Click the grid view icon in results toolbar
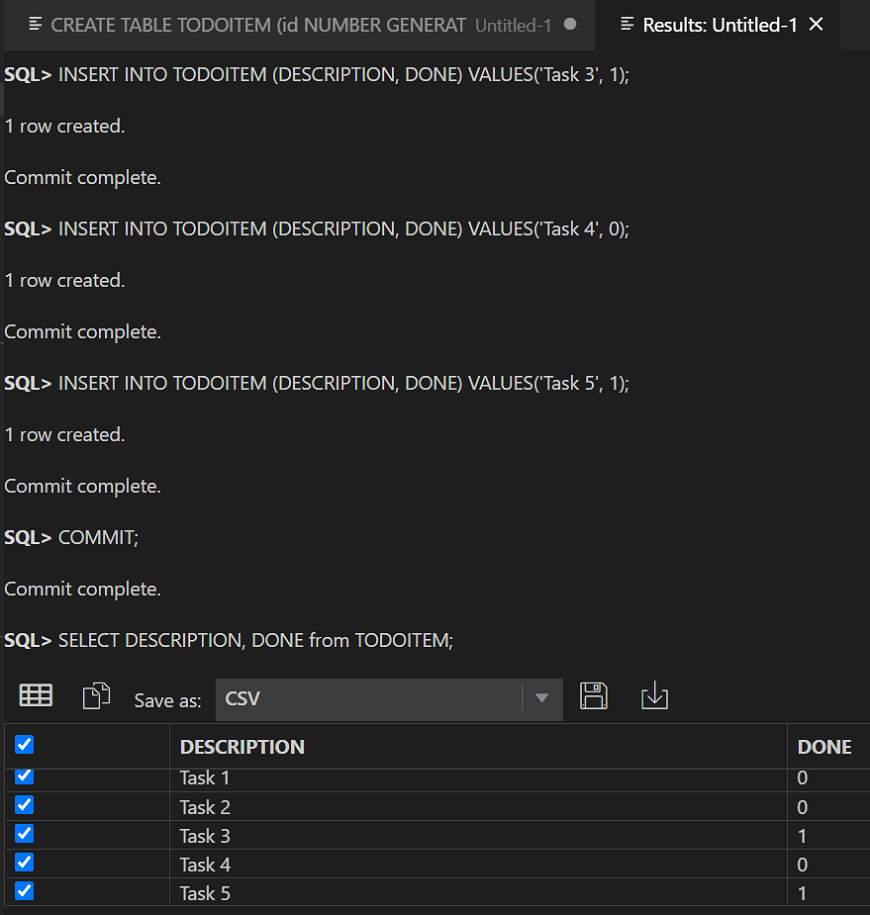 click(x=36, y=696)
